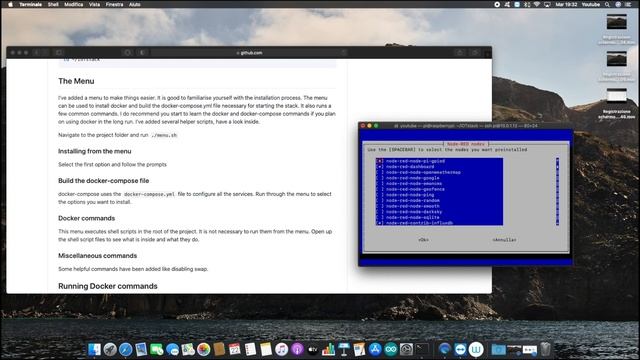
Task: Select the lowest screen recording desktop file
Action: coord(616,96)
